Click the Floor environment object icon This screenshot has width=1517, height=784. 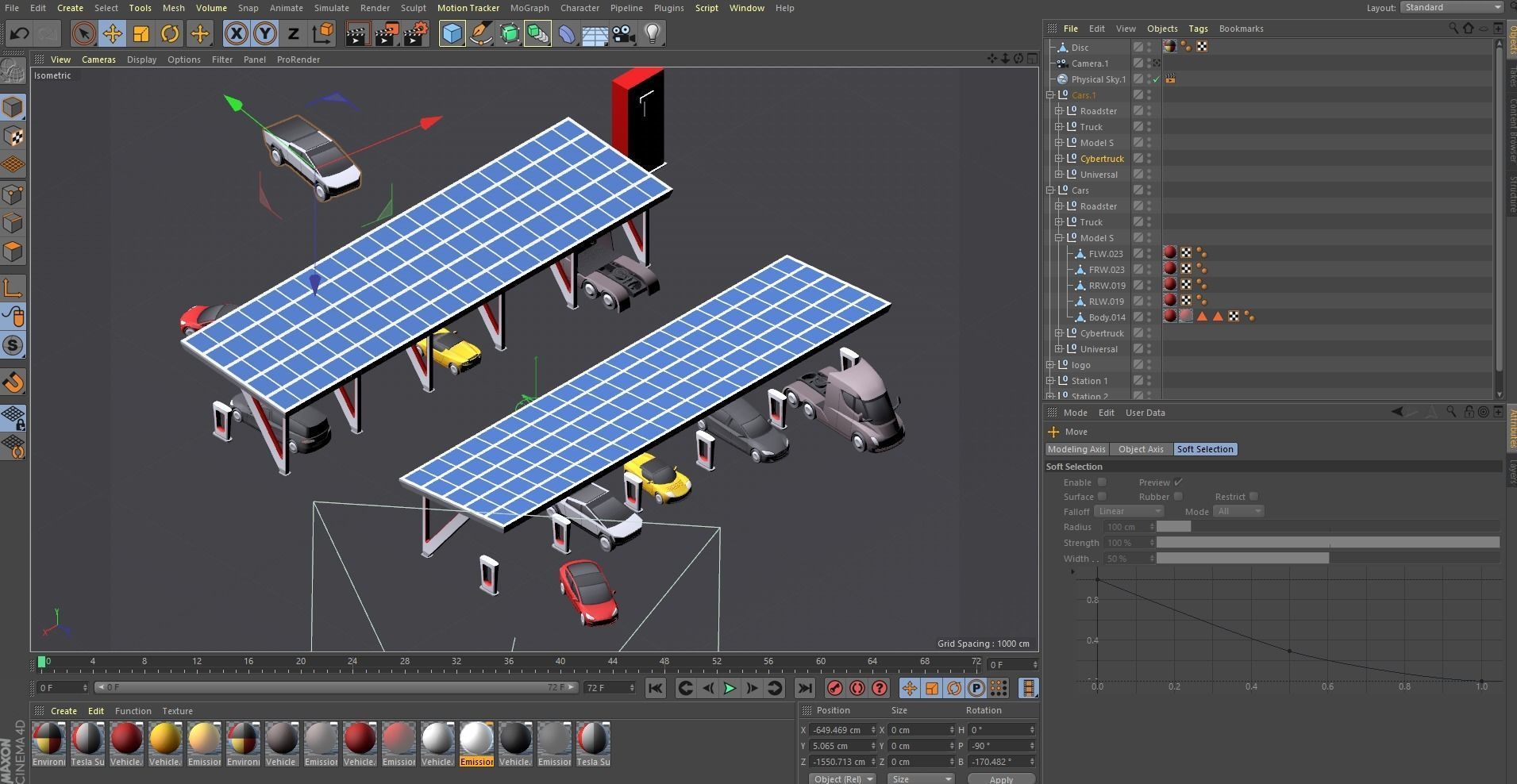tap(595, 33)
